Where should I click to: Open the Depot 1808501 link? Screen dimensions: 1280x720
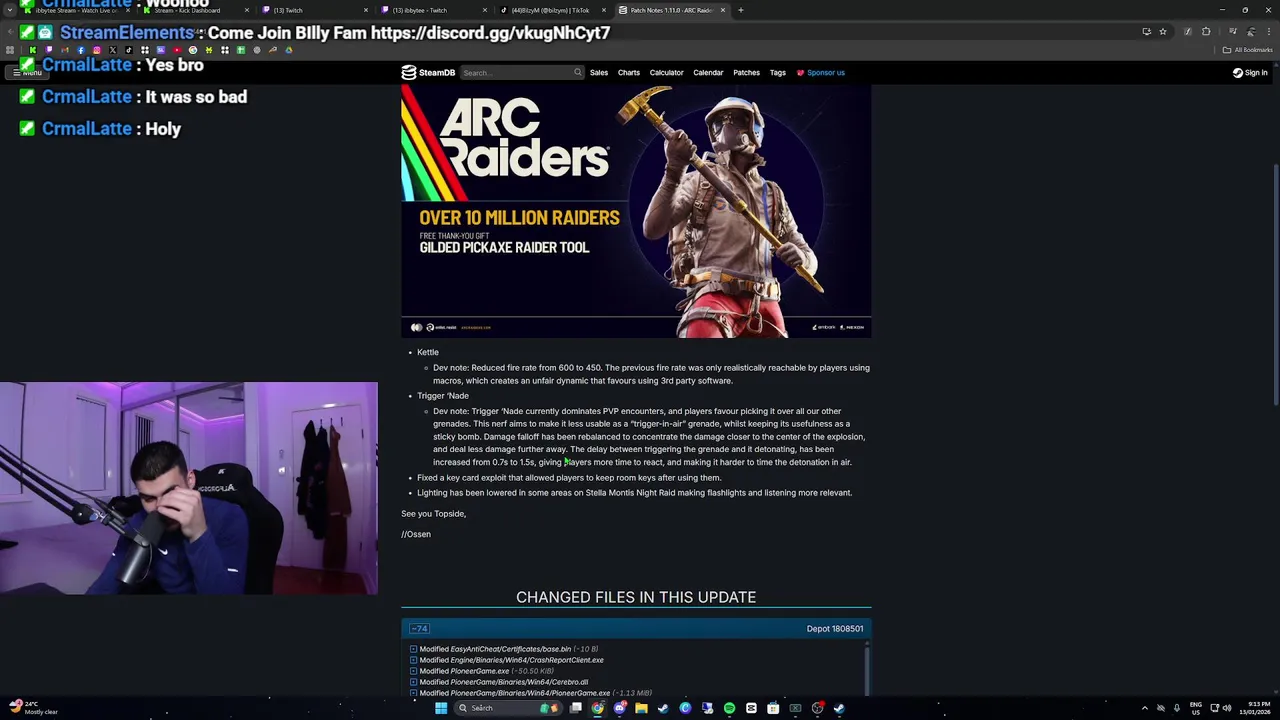835,628
